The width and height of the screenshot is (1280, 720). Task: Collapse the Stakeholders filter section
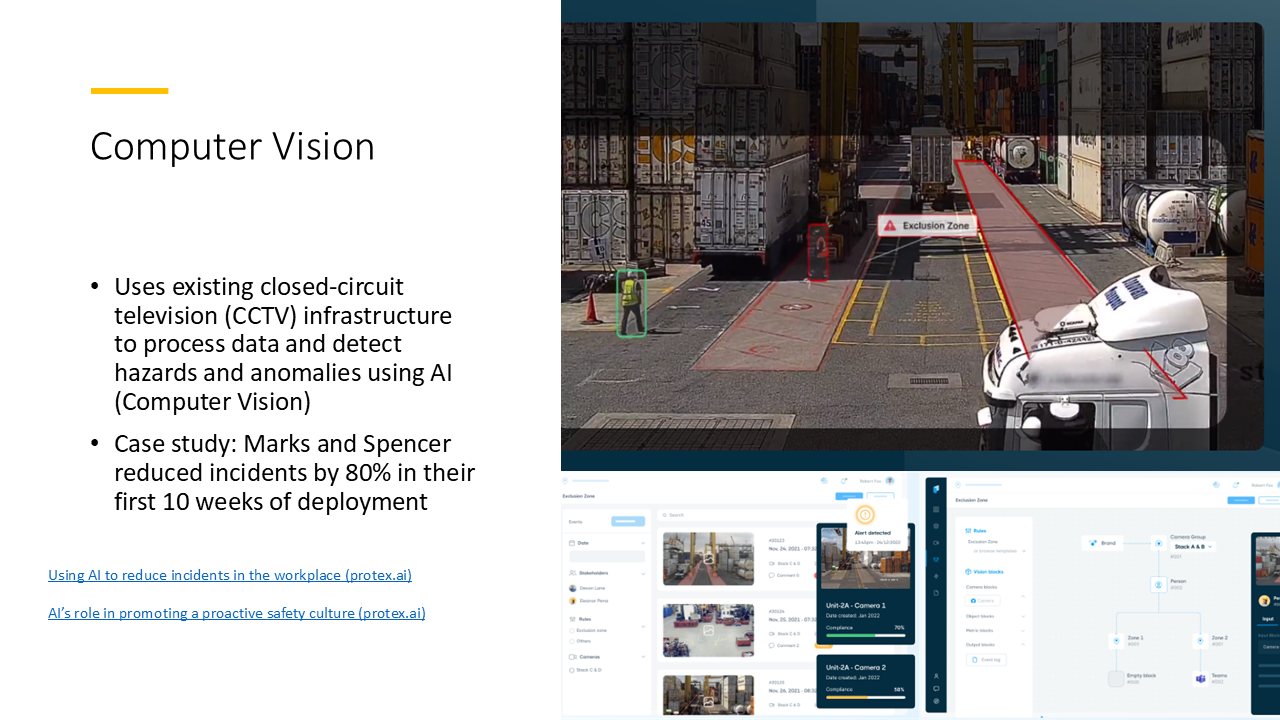[643, 573]
